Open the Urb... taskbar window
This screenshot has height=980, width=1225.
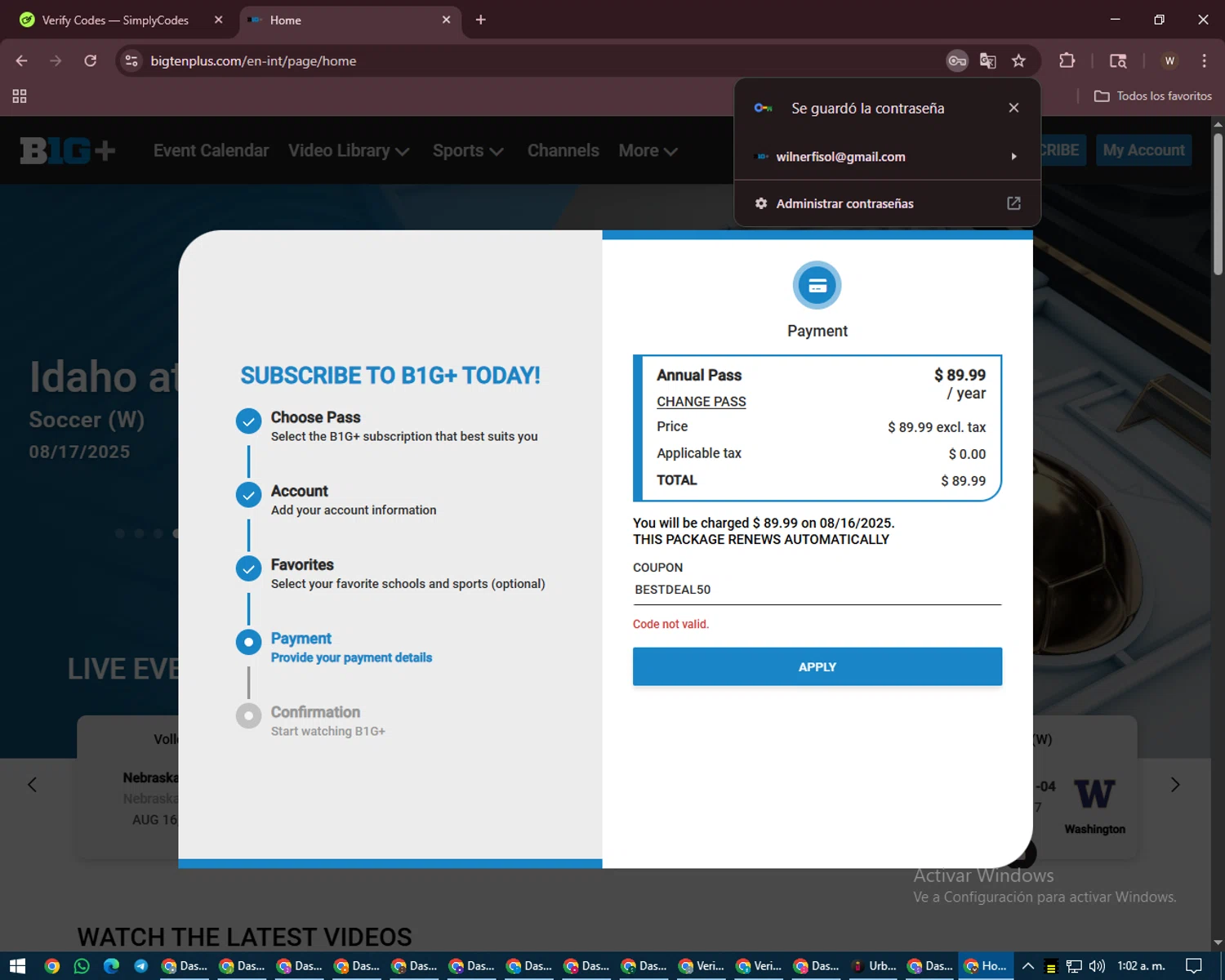pos(874,966)
